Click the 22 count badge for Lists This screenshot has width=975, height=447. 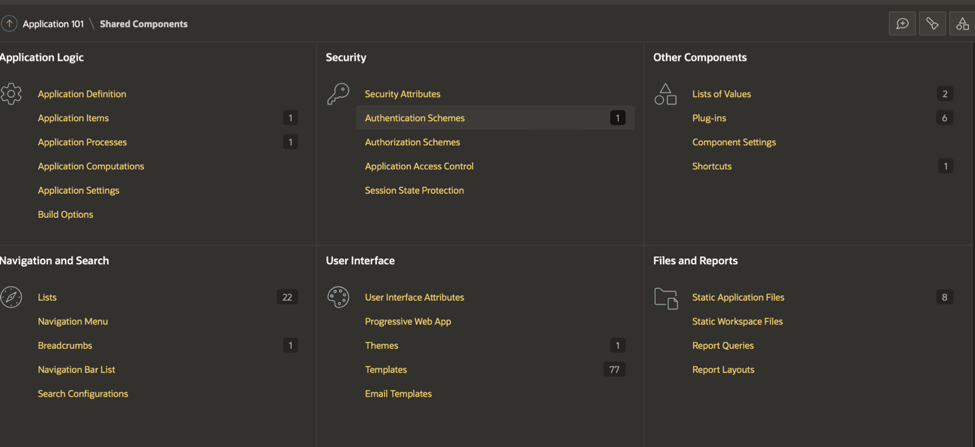(x=287, y=297)
